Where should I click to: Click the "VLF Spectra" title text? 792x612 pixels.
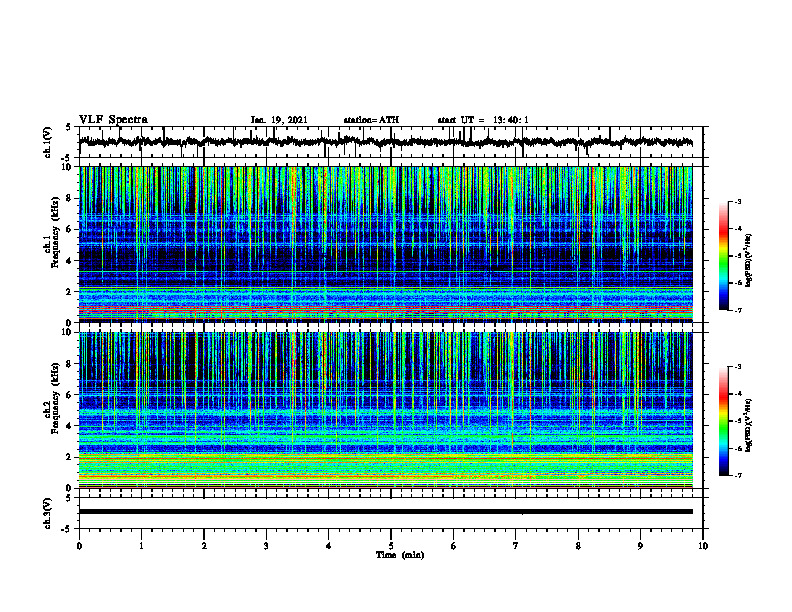[x=113, y=120]
